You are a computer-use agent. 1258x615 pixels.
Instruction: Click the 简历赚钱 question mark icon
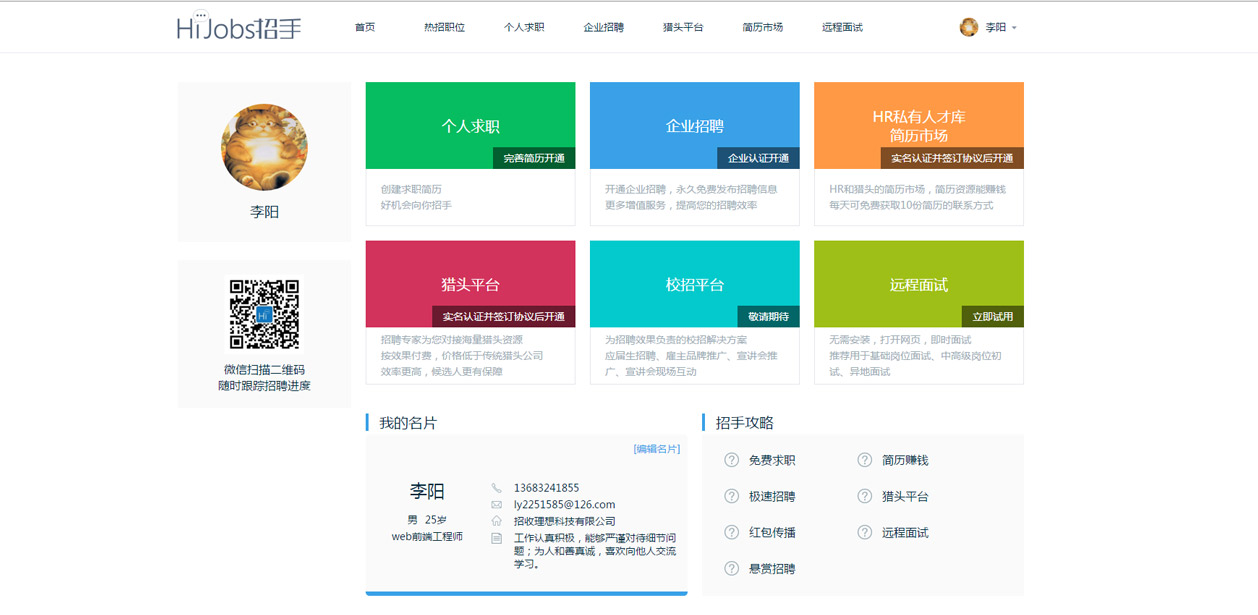pos(864,460)
